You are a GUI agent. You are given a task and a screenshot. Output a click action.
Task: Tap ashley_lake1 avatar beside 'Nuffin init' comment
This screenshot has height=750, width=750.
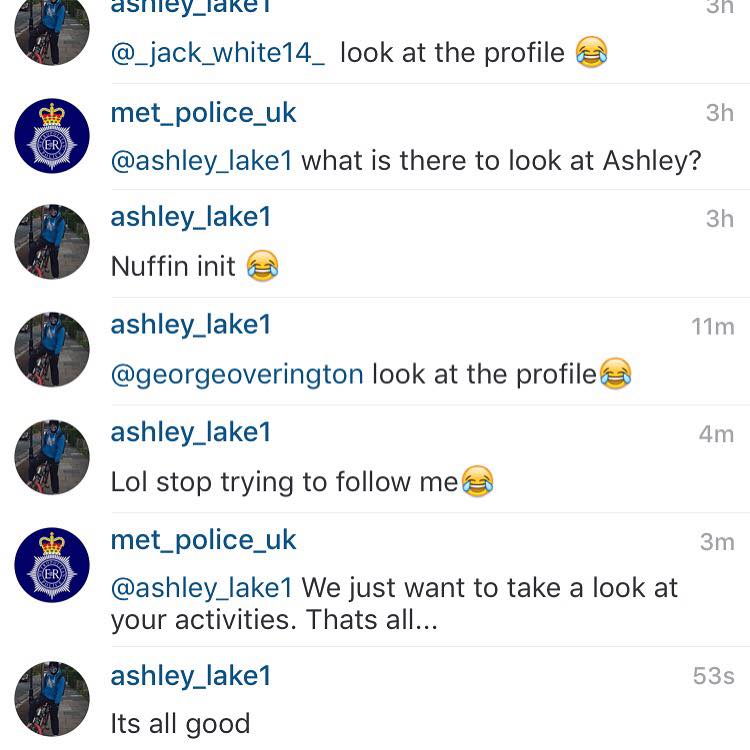point(52,242)
